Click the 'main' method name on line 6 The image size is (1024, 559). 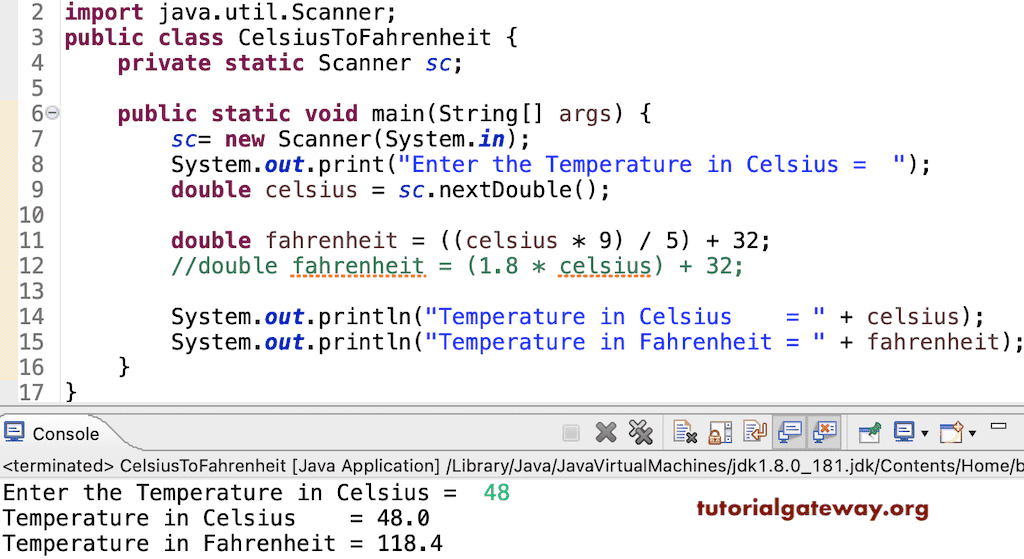pos(398,114)
